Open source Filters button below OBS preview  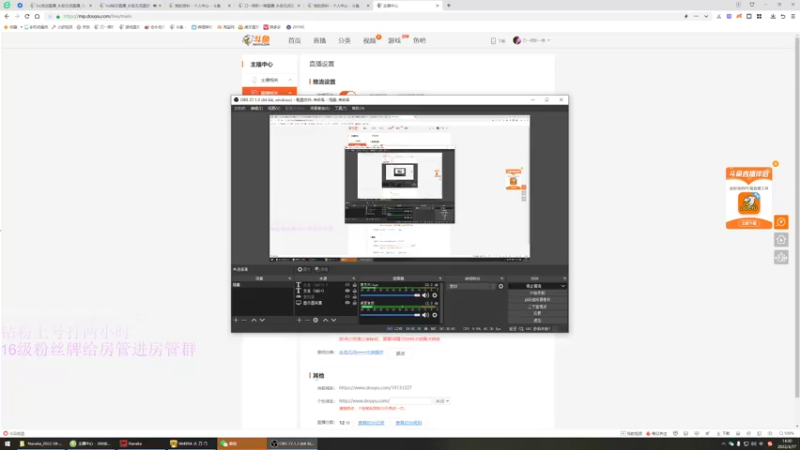321,269
